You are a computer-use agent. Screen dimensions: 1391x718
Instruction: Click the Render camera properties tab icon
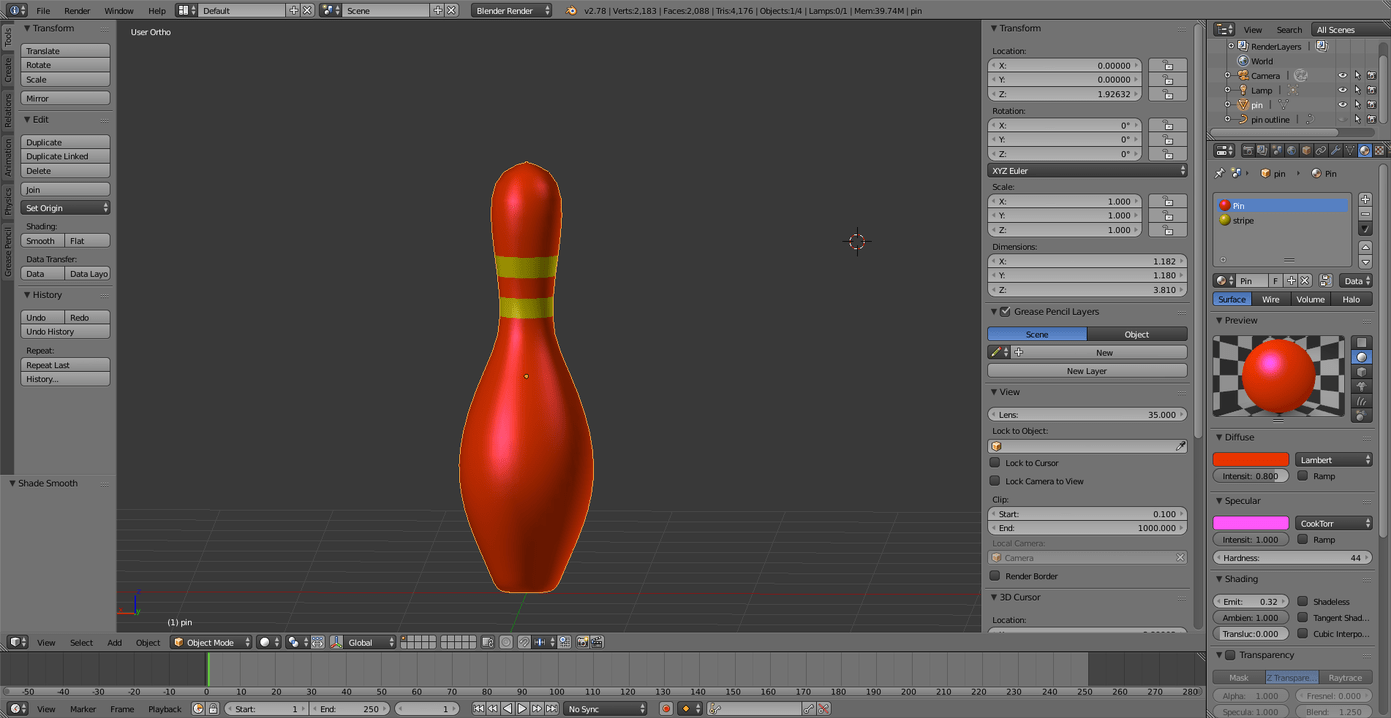point(1247,151)
